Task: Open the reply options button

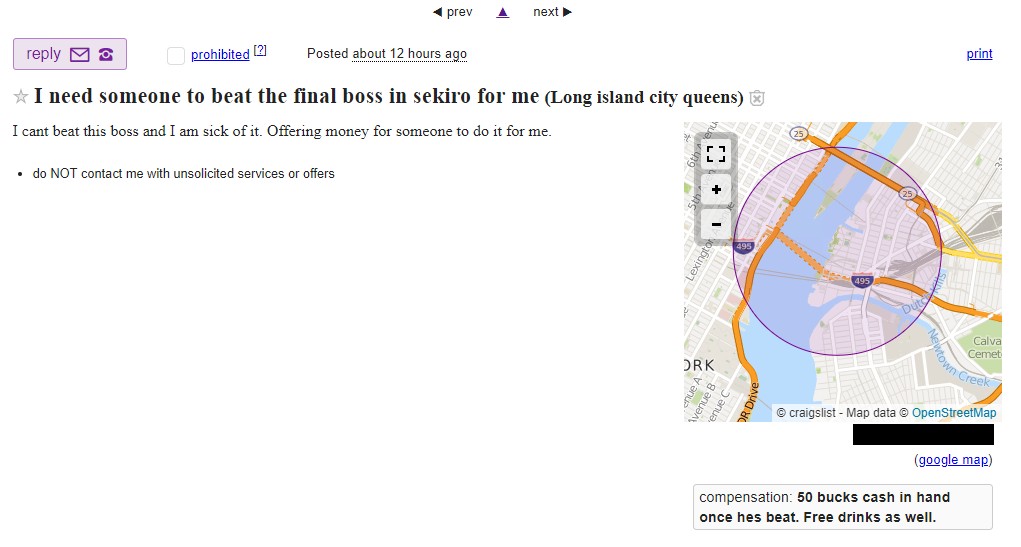Action: (x=70, y=54)
